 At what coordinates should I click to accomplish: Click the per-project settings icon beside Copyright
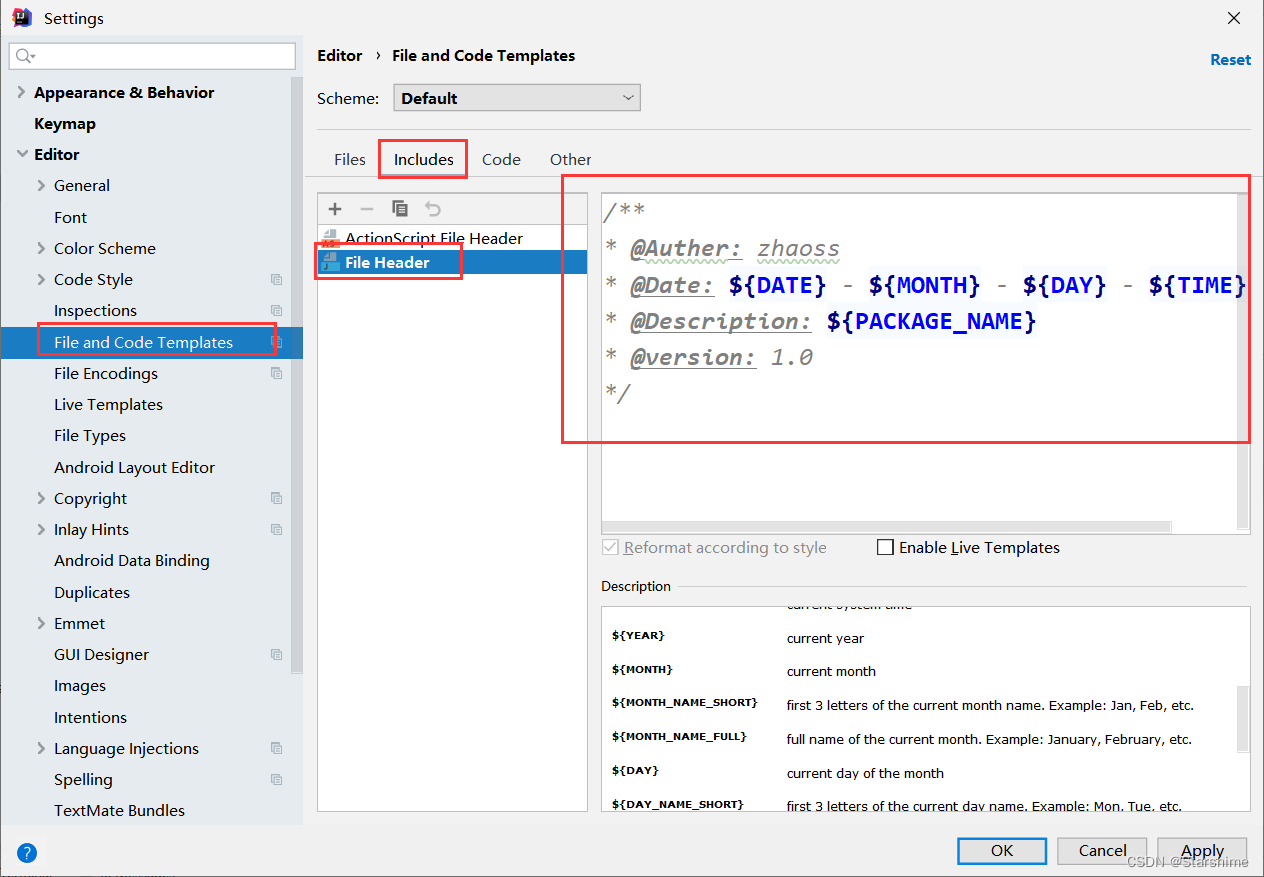pos(276,498)
